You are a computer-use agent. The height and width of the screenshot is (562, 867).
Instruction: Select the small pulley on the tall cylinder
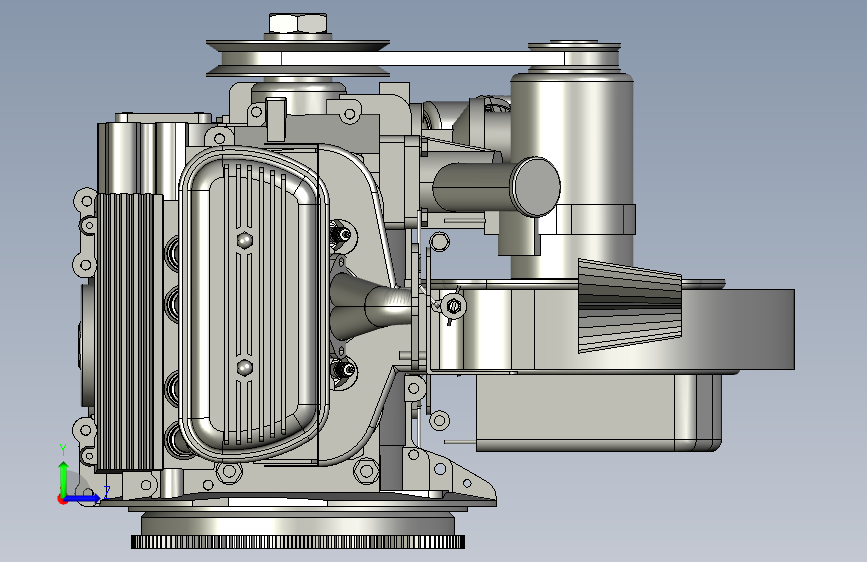(x=574, y=55)
